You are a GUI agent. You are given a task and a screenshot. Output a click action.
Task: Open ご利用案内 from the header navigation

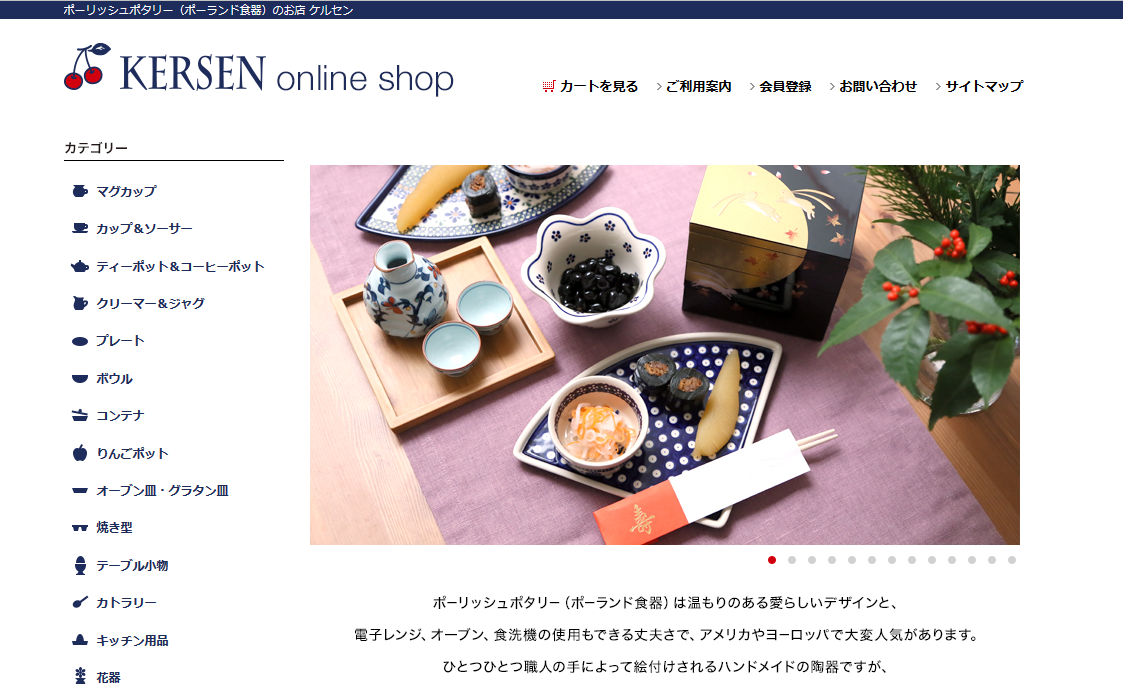pos(698,87)
